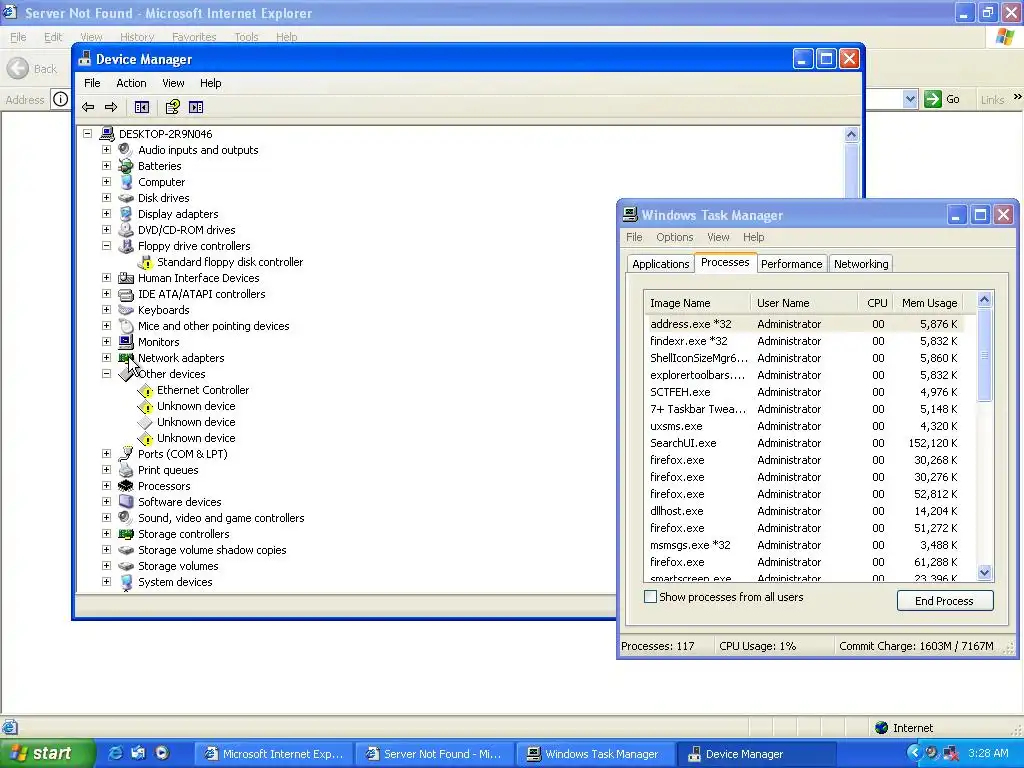1024x768 pixels.
Task: Click the Device Manager scroll up arrow
Action: point(851,135)
